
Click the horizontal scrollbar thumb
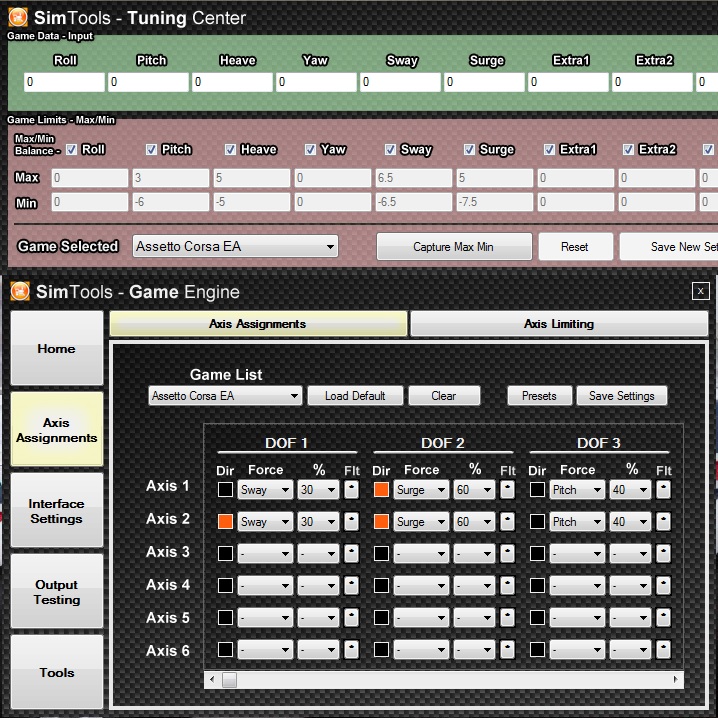click(x=229, y=680)
